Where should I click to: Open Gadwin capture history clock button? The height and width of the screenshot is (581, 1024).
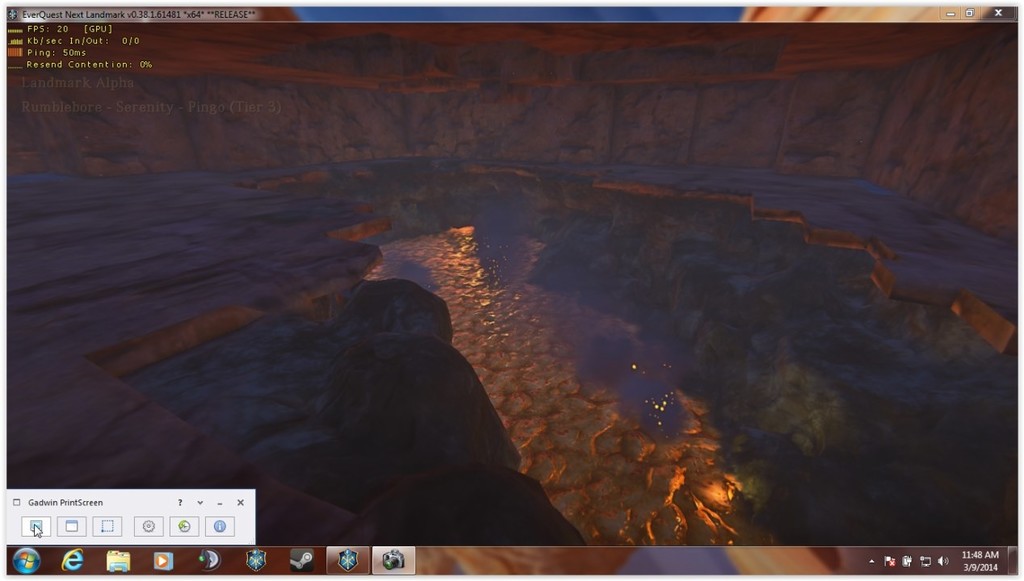tap(184, 526)
